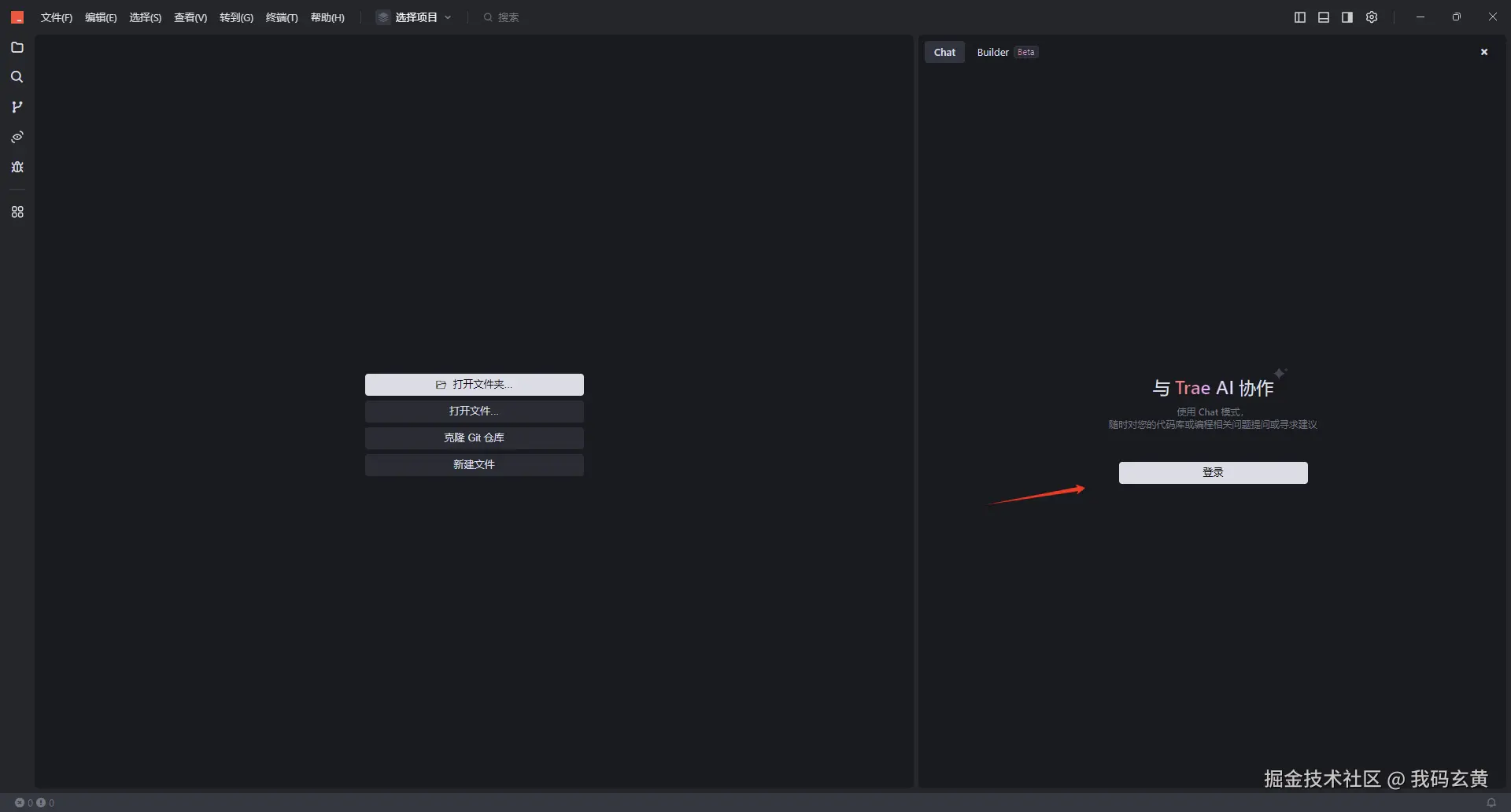This screenshot has width=1511, height=812.
Task: Click the 与 Trae AI 协作 heading
Action: pyautogui.click(x=1213, y=388)
